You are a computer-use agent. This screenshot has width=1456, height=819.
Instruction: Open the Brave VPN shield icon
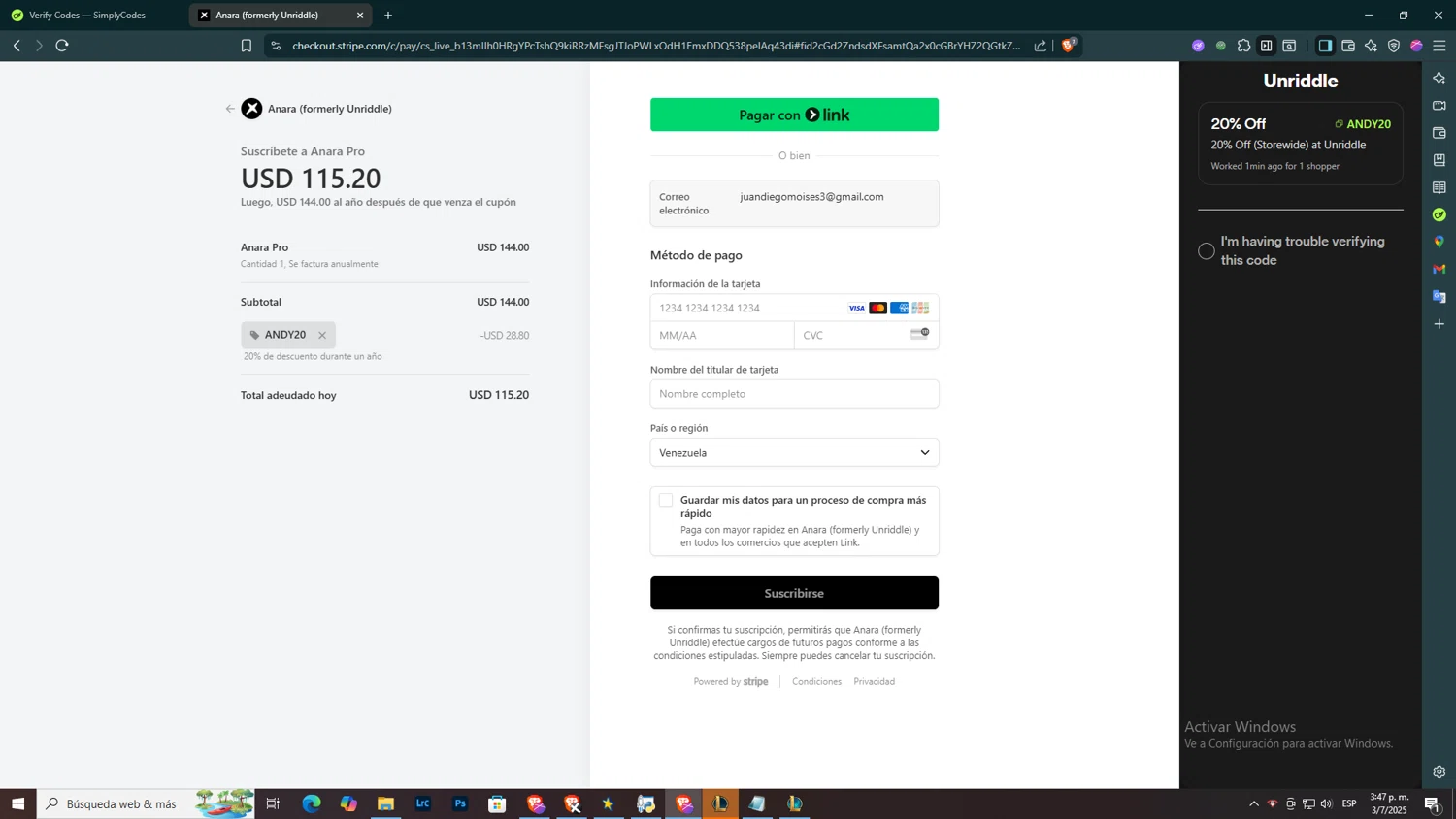(x=1394, y=46)
